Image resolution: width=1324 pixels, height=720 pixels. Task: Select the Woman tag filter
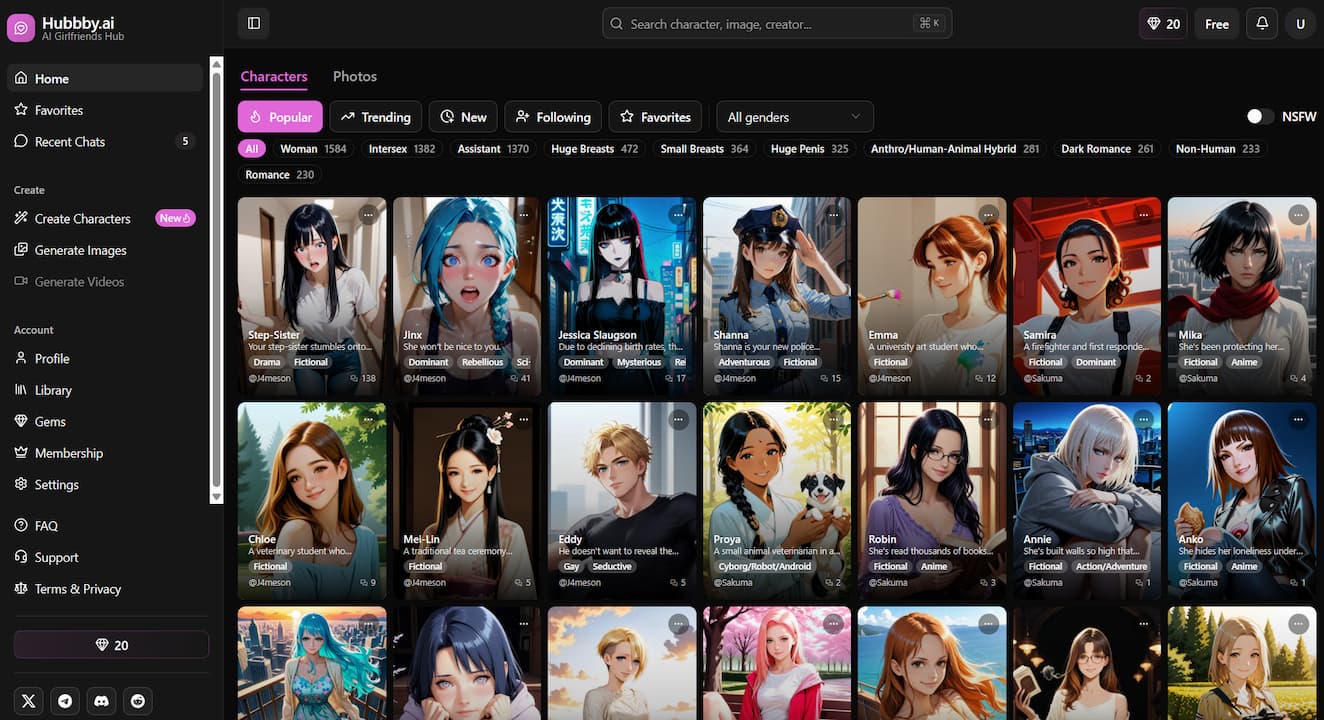pyautogui.click(x=312, y=149)
